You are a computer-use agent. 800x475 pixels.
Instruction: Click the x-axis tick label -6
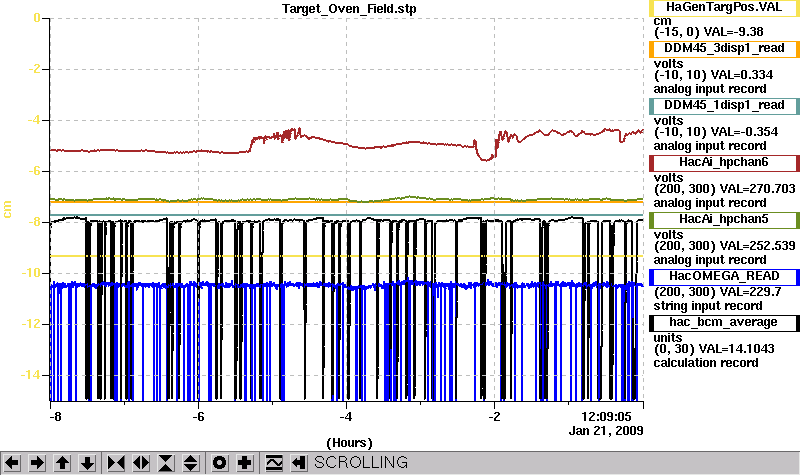tap(198, 416)
